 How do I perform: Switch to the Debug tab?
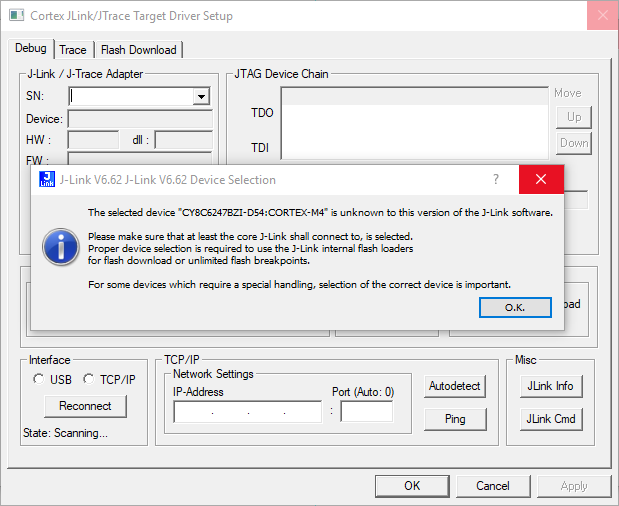[x=31, y=49]
